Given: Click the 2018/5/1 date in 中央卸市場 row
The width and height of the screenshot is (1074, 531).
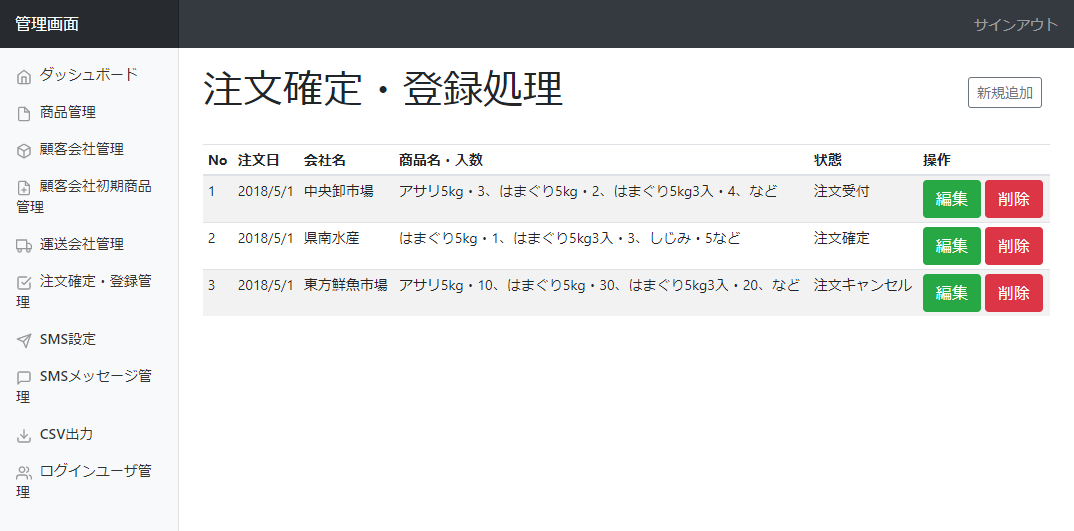Looking at the screenshot, I should pos(266,191).
